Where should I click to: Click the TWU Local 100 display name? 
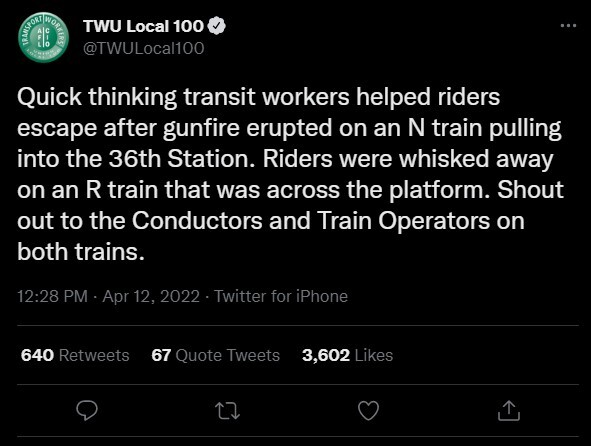click(x=144, y=26)
